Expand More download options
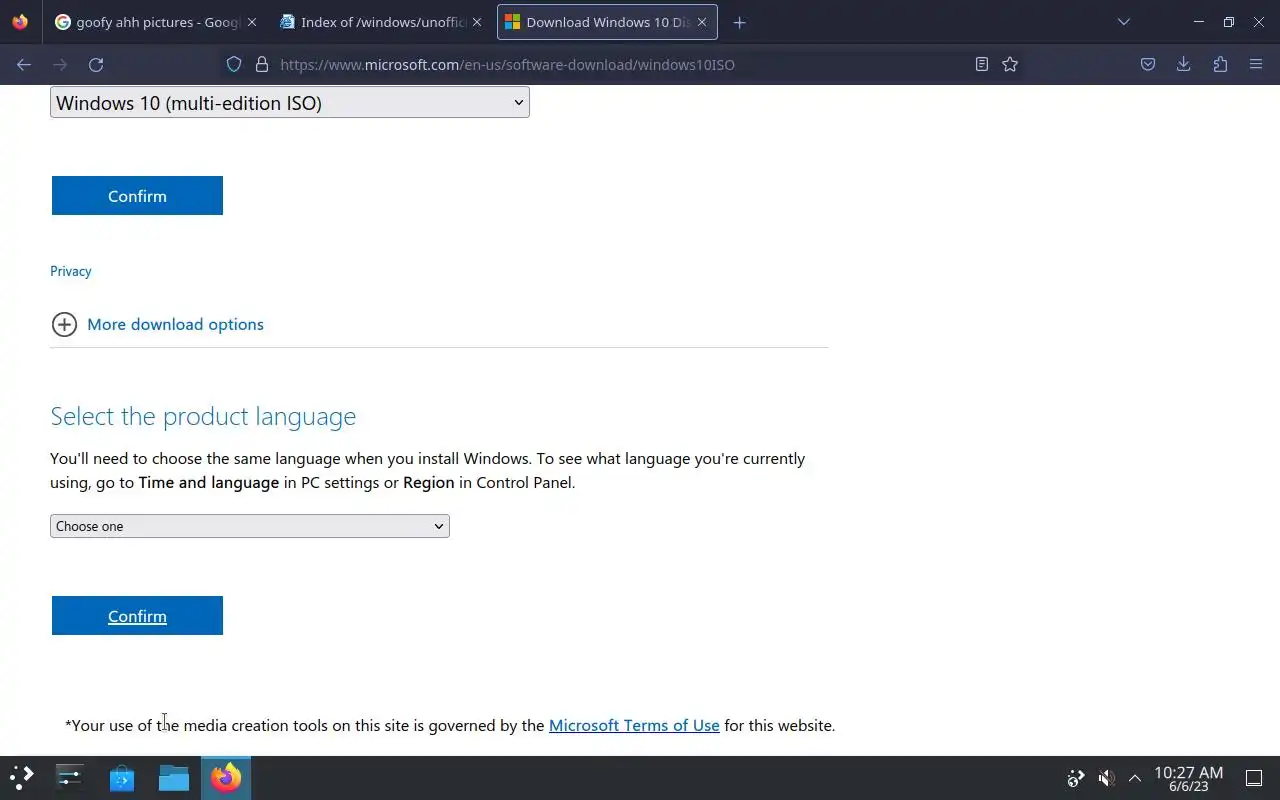The width and height of the screenshot is (1280, 800). pos(158,324)
